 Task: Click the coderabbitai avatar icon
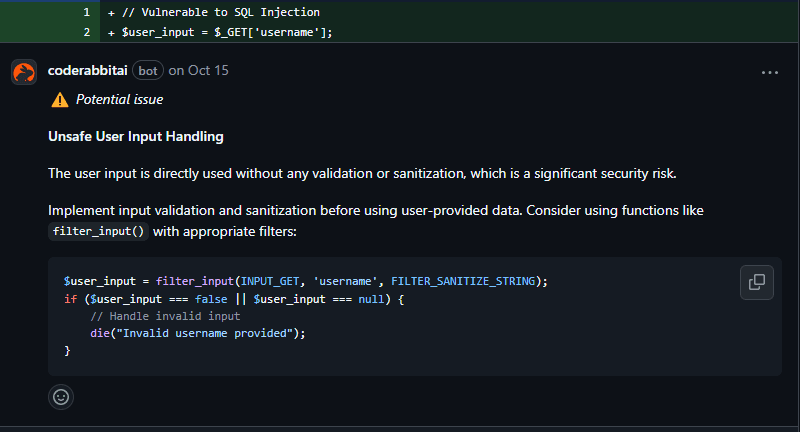pyautogui.click(x=24, y=72)
